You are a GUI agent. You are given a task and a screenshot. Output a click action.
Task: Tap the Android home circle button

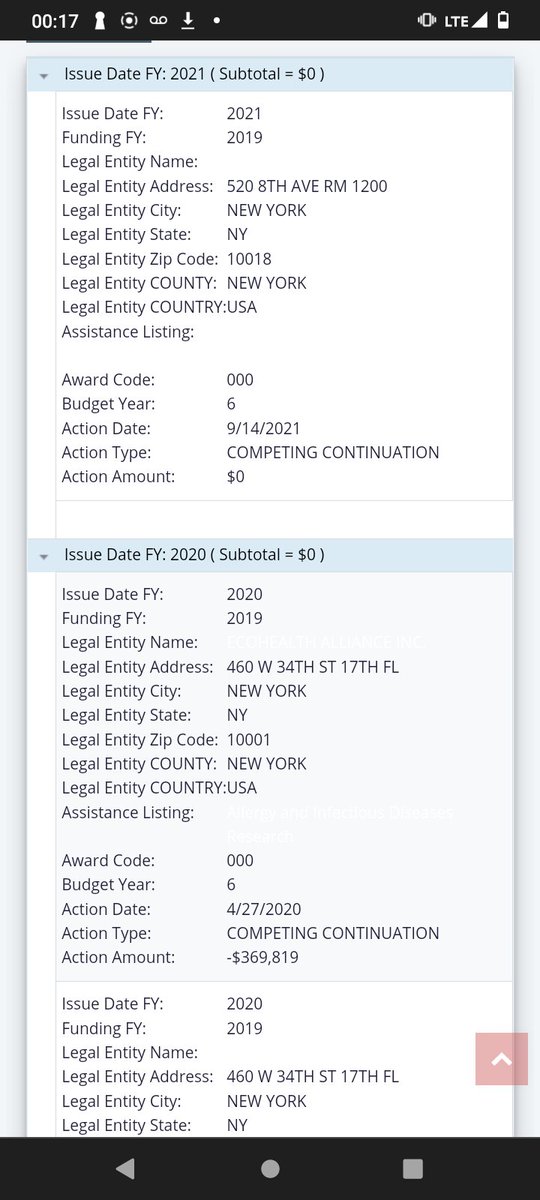[x=270, y=1168]
